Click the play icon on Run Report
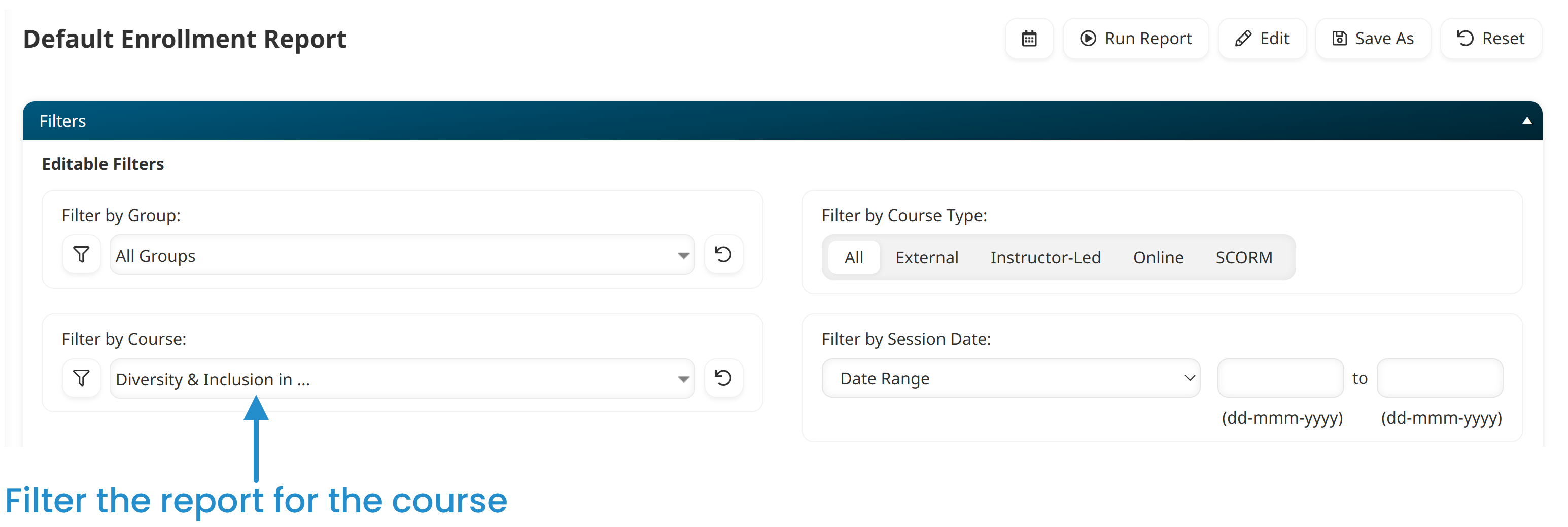Screen dimensions: 1568x527 [1088, 39]
